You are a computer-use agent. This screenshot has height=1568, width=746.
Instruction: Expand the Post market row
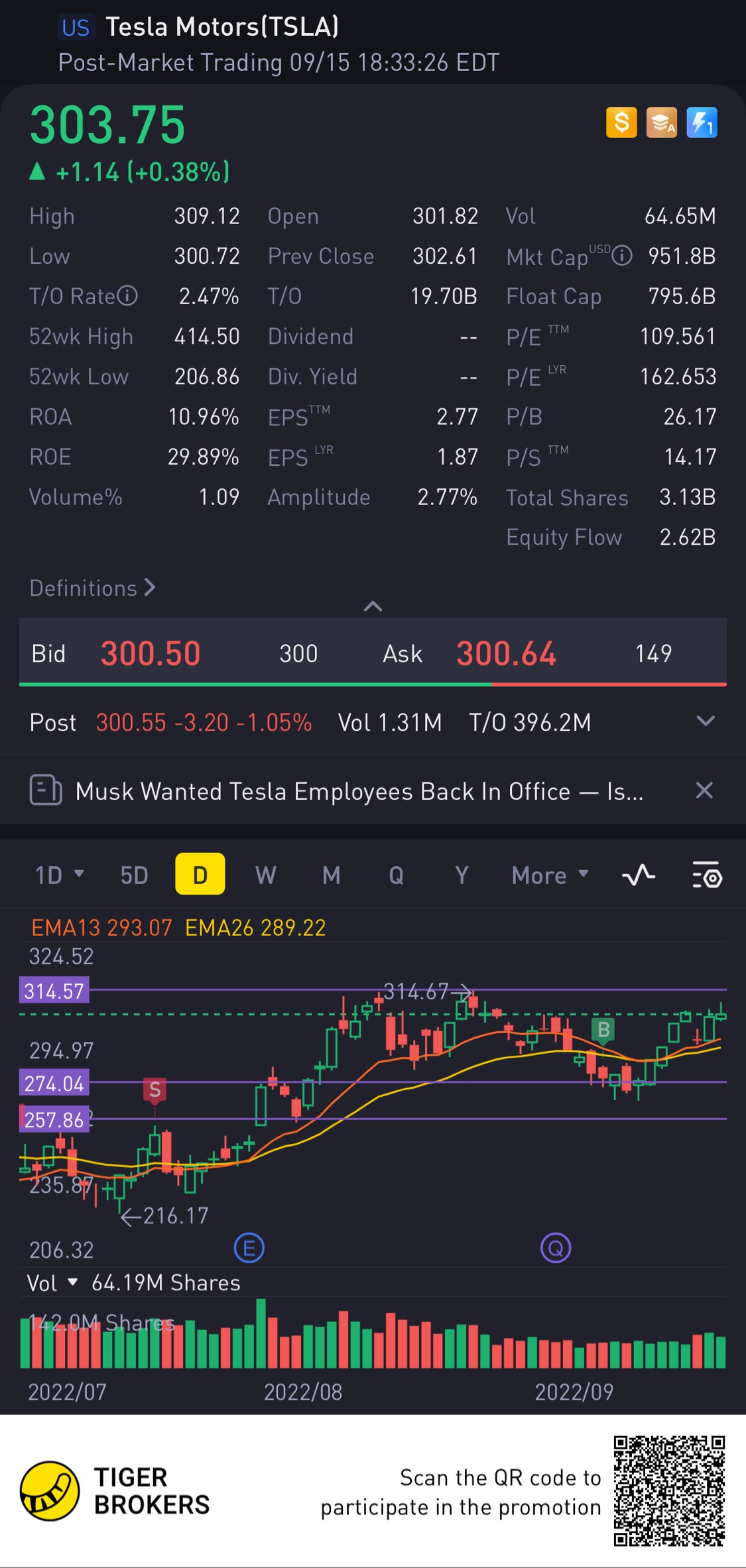706,721
